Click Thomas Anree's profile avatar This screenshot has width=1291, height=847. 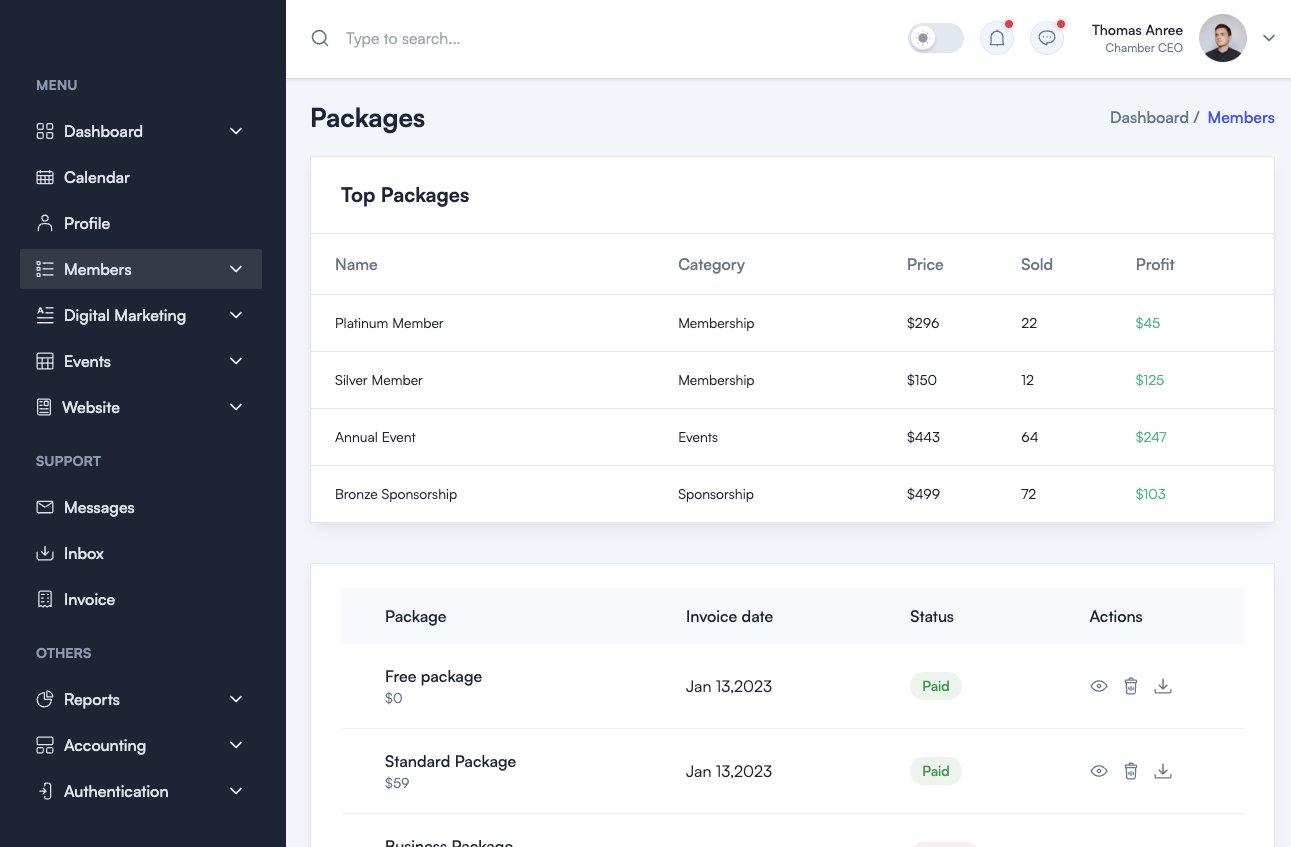click(1222, 38)
